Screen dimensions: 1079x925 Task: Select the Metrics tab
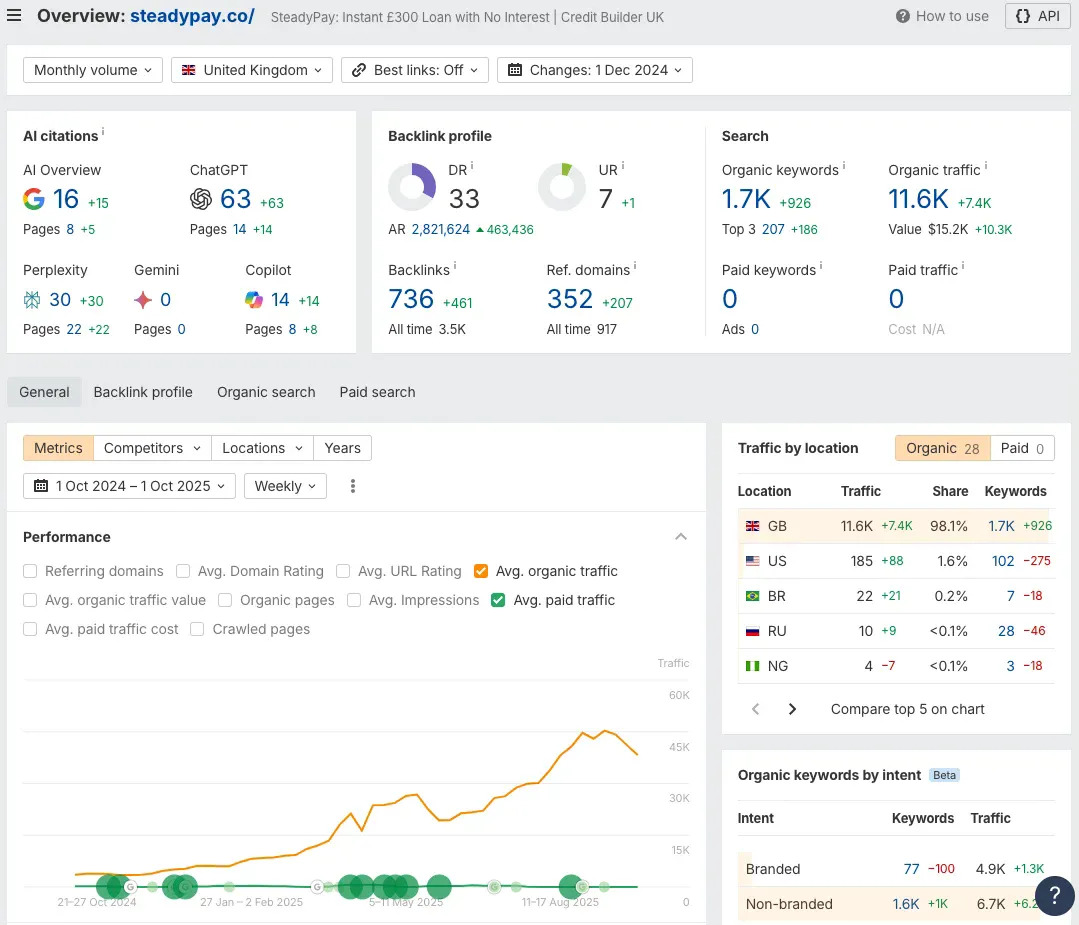tap(58, 448)
